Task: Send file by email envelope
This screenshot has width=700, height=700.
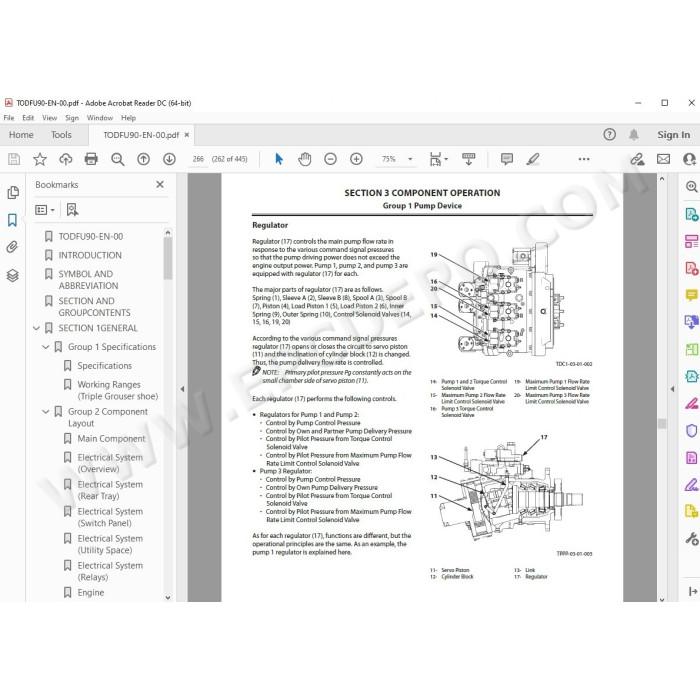Action: [663, 159]
